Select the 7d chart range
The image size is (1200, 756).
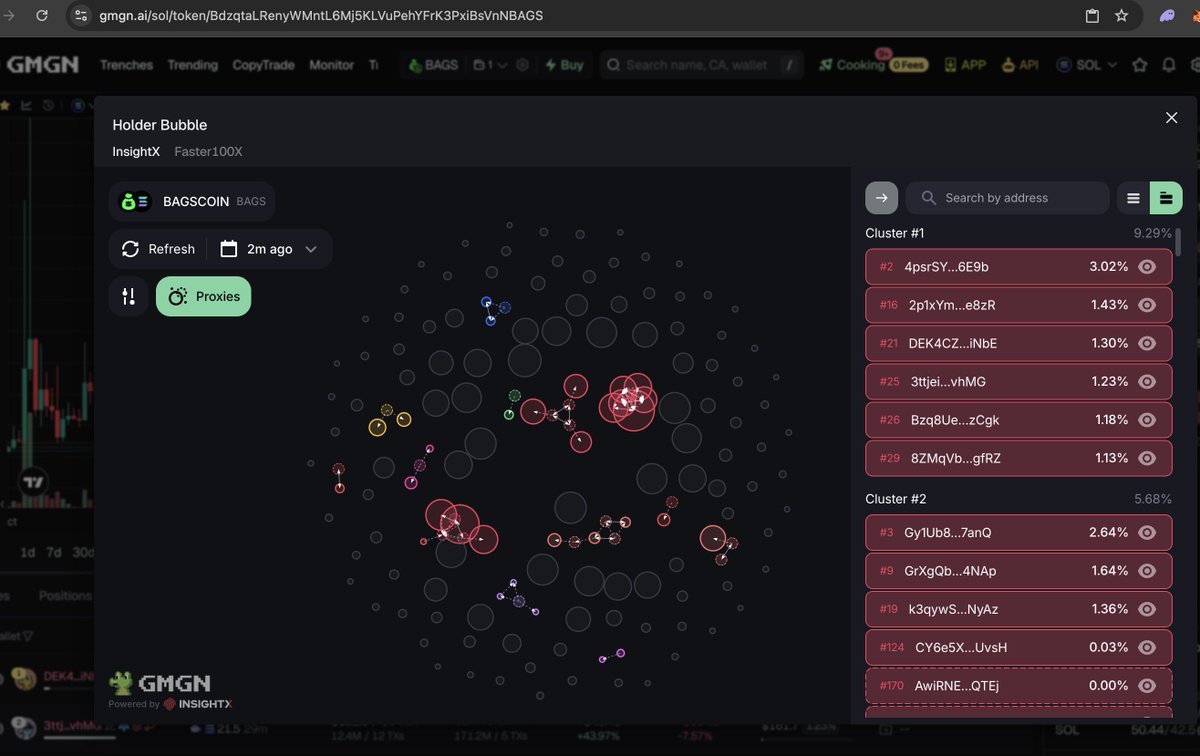click(x=54, y=553)
